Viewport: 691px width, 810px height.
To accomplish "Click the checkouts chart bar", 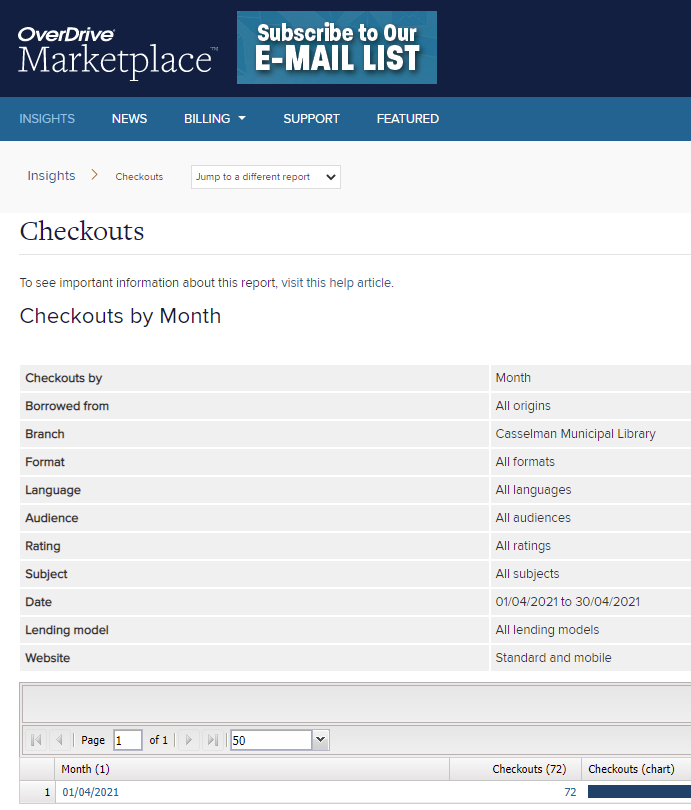I will [x=639, y=792].
